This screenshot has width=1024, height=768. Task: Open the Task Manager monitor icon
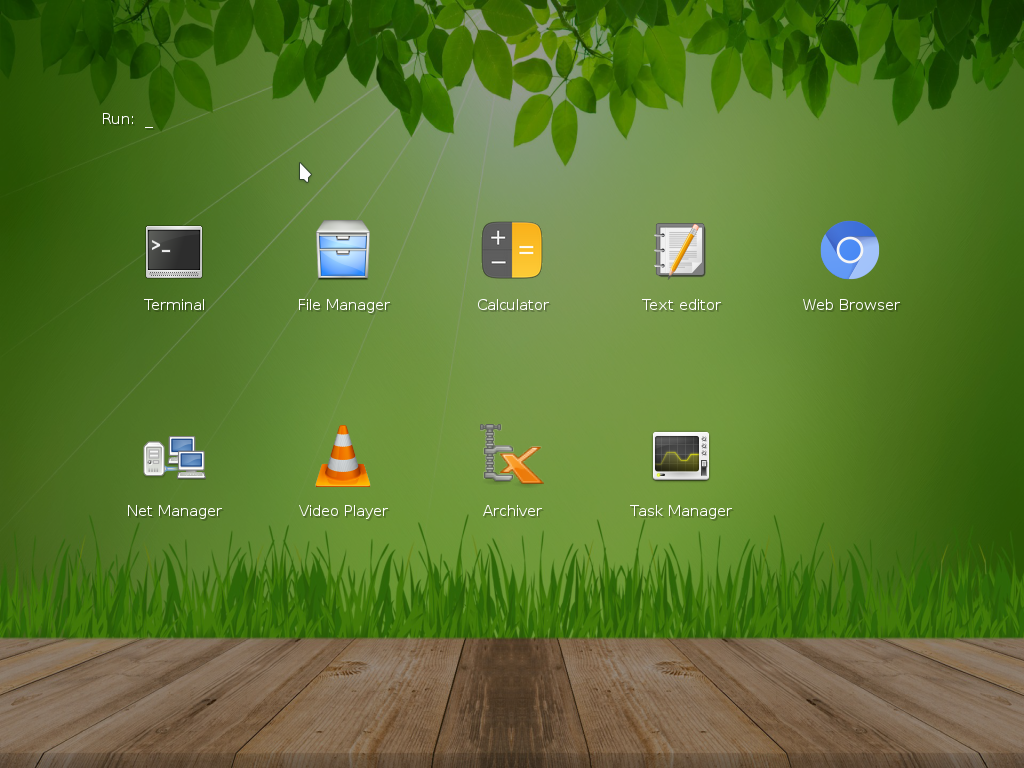pyautogui.click(x=680, y=456)
